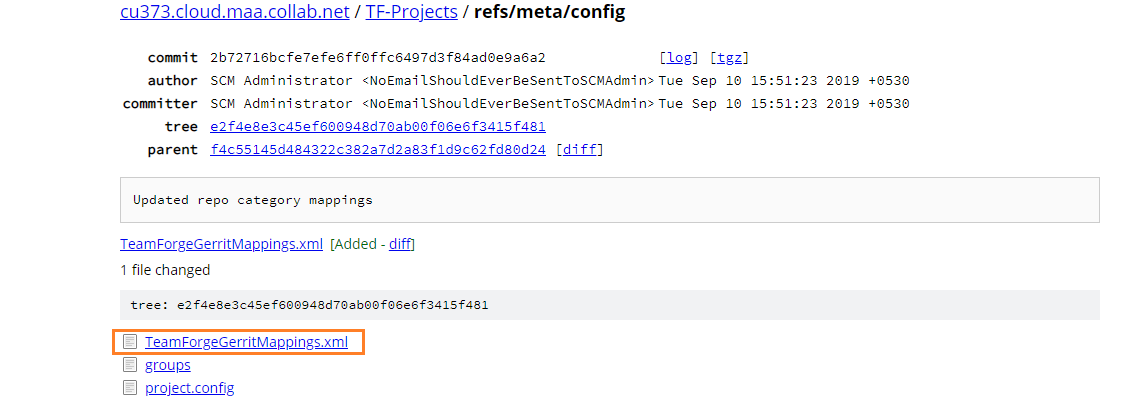Open the project.config file
Screen dimensions: 1138x410
(189, 388)
